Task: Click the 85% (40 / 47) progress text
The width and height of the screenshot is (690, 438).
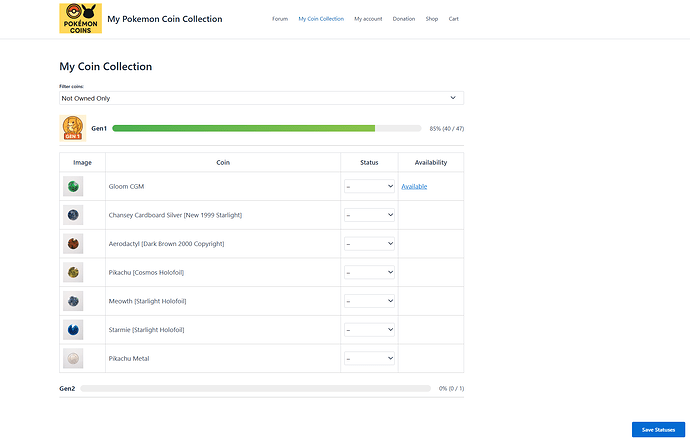Action: pyautogui.click(x=447, y=129)
